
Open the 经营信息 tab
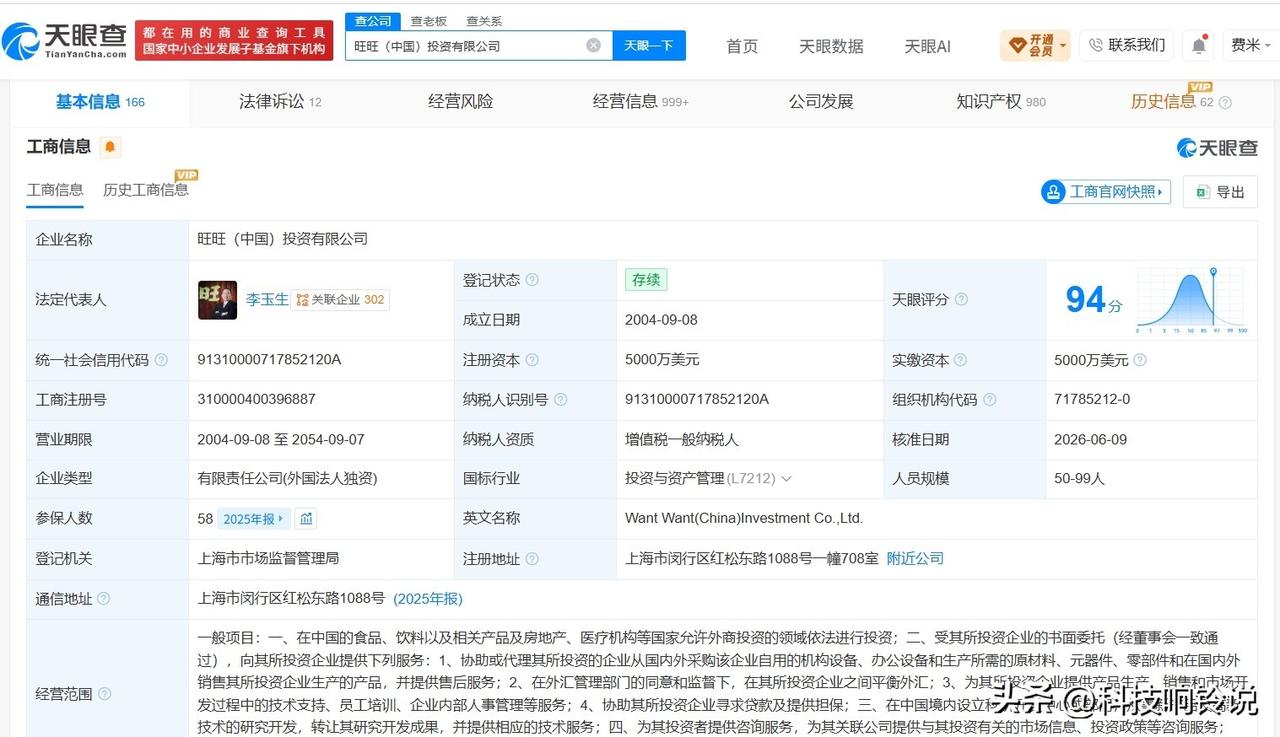(640, 102)
